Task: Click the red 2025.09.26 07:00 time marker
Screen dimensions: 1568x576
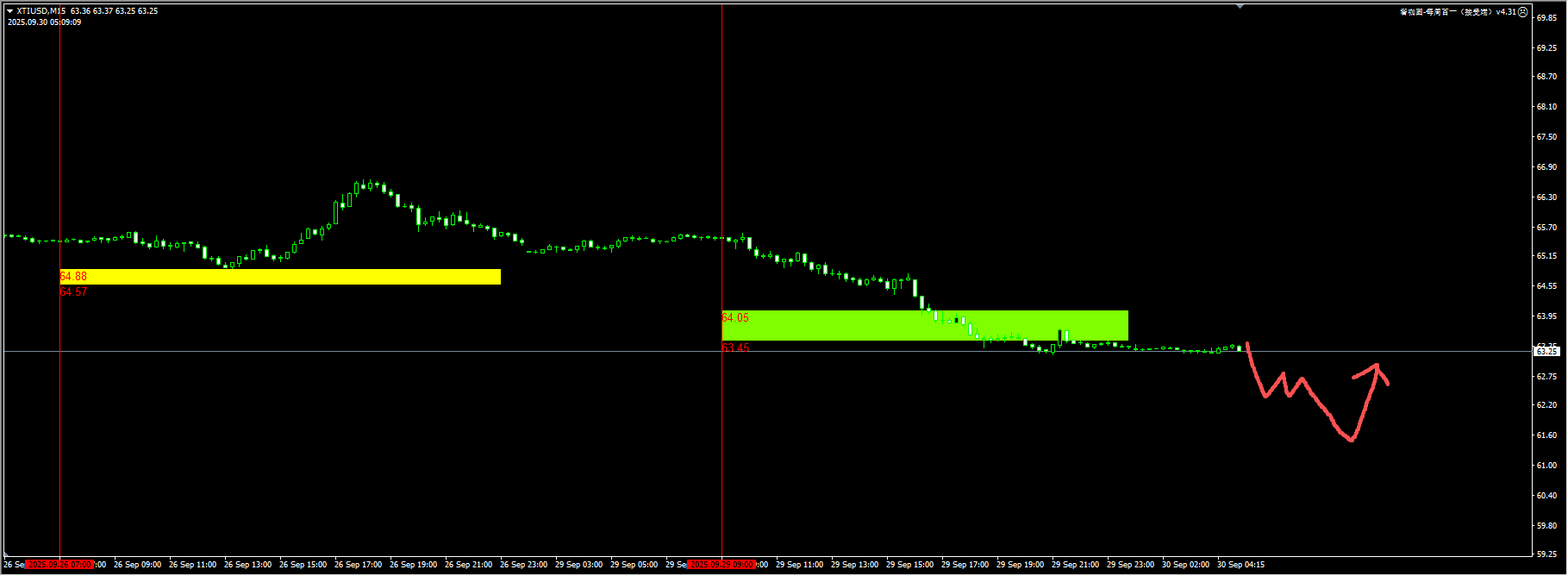Action: (59, 565)
